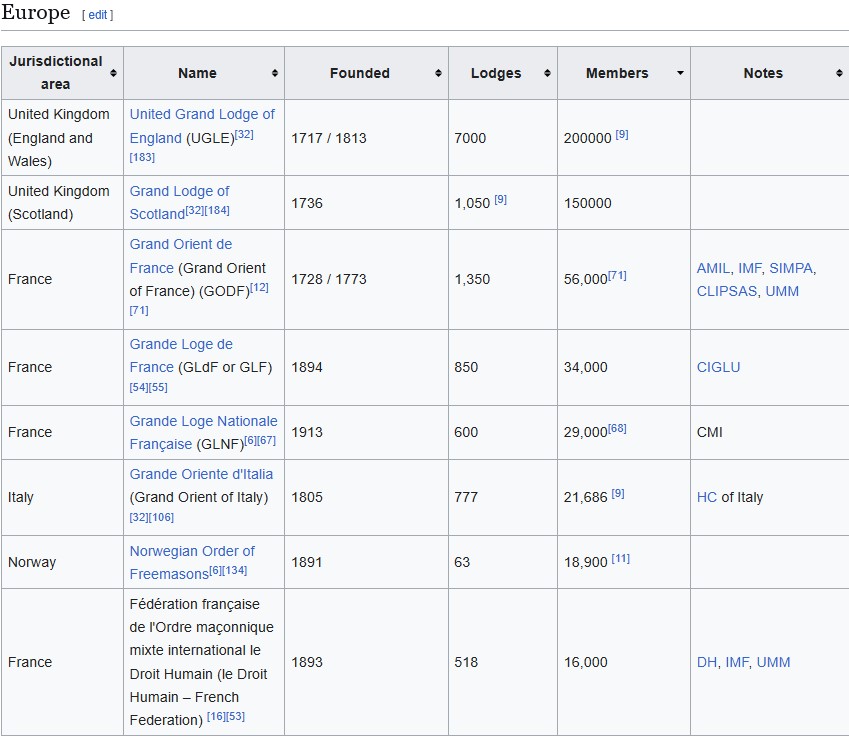Open Grand Orient de France article
The image size is (849, 736).
point(180,256)
